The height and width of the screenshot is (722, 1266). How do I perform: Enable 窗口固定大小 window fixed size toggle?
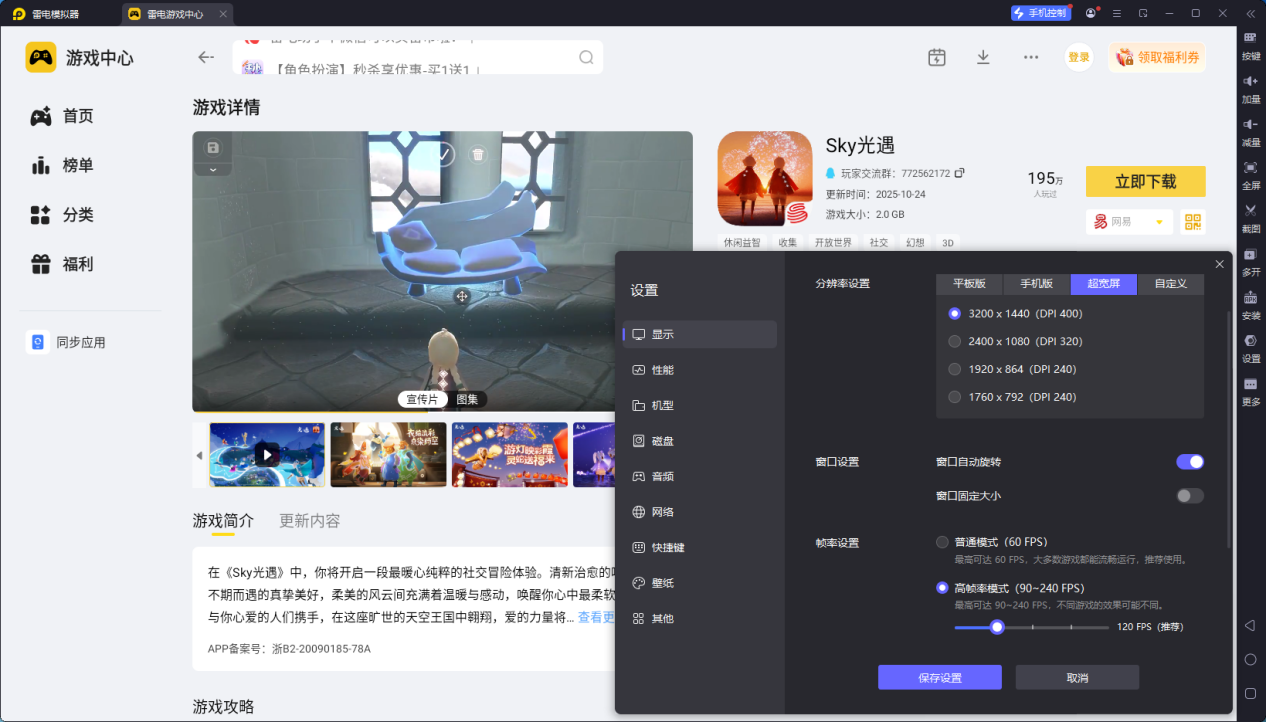click(x=1189, y=495)
